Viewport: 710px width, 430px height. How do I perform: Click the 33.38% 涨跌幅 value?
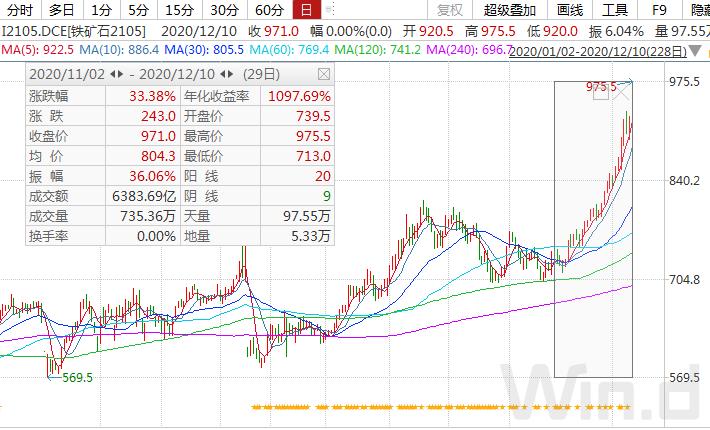pyautogui.click(x=152, y=96)
